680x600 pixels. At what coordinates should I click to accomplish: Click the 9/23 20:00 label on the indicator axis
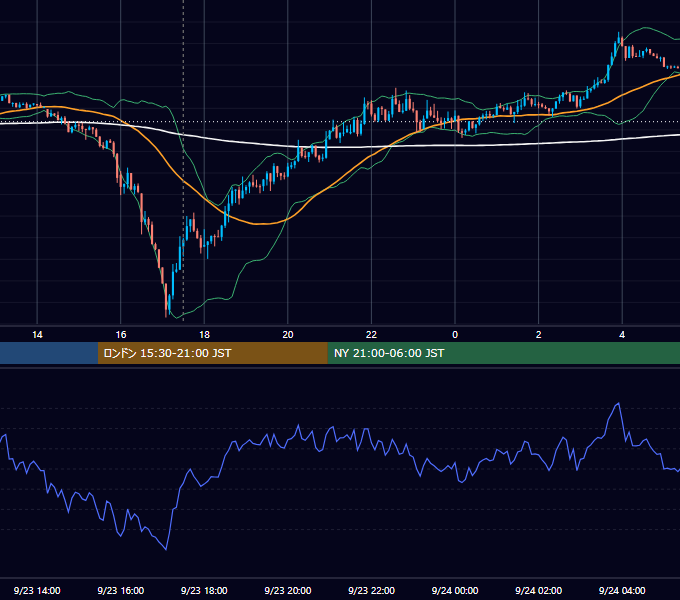tap(288, 590)
